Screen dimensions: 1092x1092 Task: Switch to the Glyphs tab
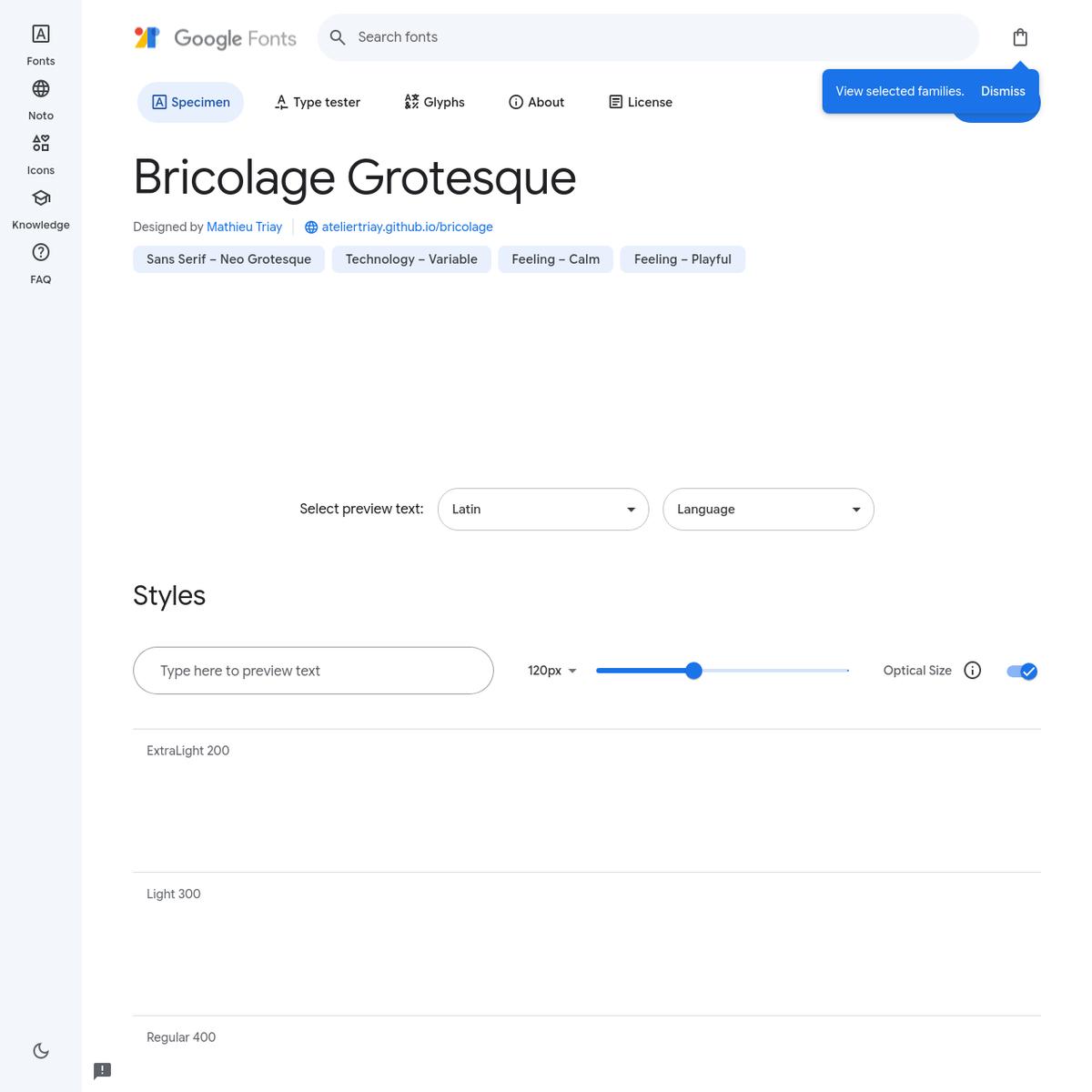(x=434, y=103)
